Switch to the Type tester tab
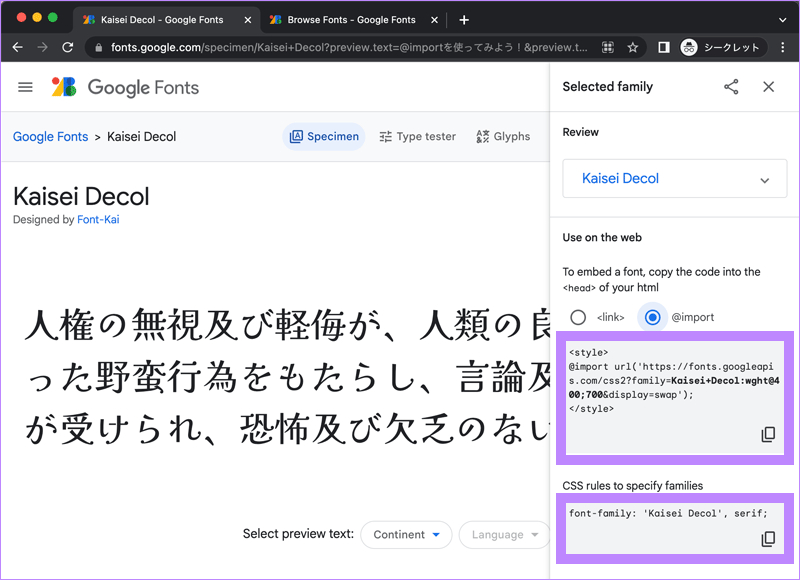Screen dimensions: 800x580 417,137
